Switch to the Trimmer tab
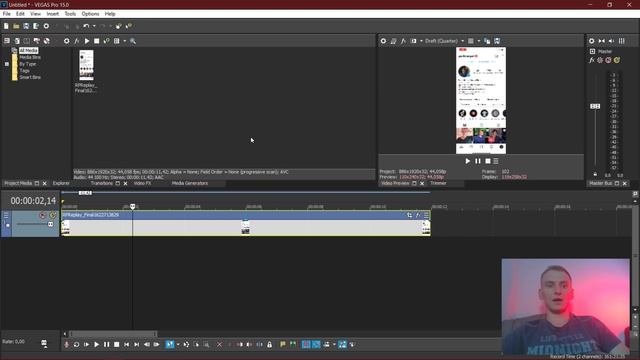The width and height of the screenshot is (640, 360). [x=438, y=183]
